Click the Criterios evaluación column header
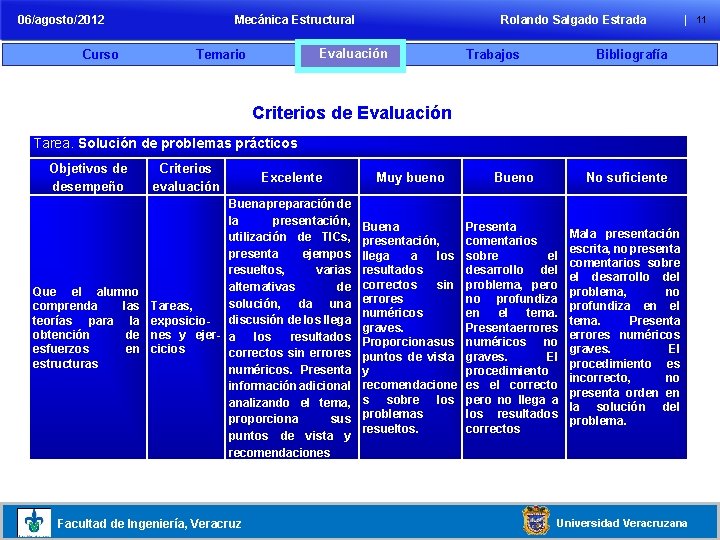The height and width of the screenshot is (540, 720). click(186, 177)
